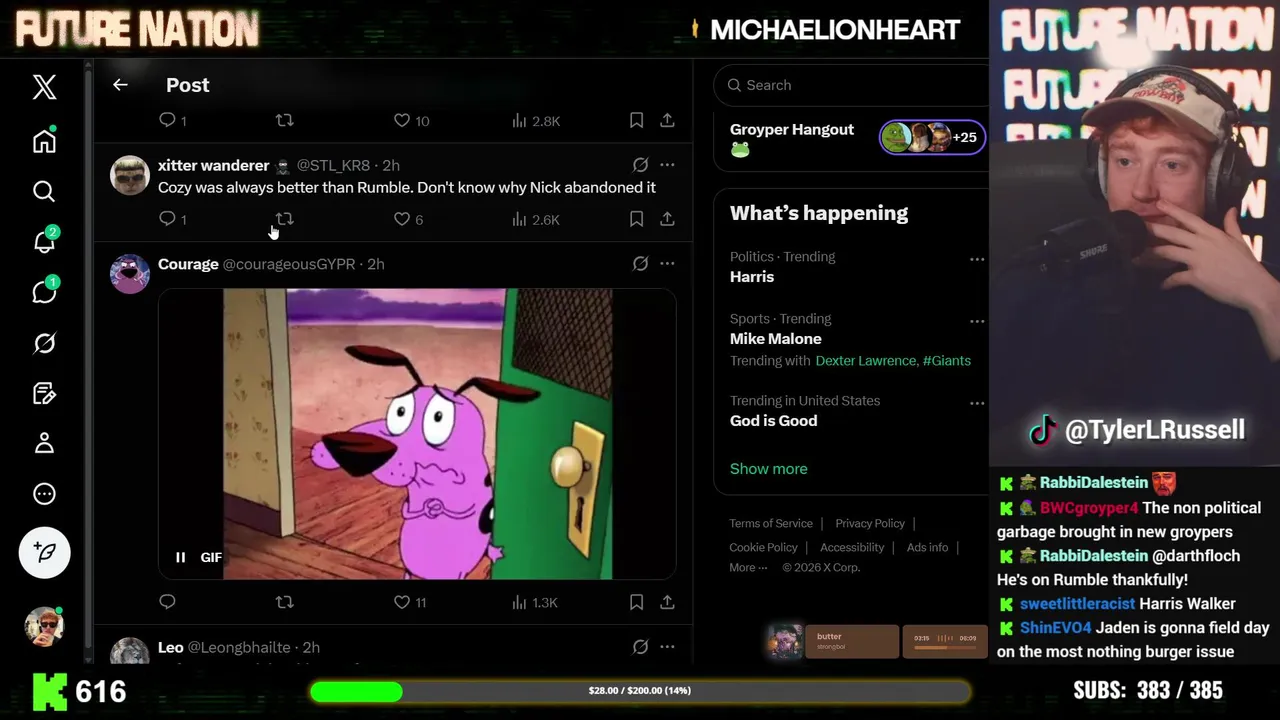The width and height of the screenshot is (1280, 720).
Task: Open more options for xitter wanderer's post
Action: [x=667, y=165]
